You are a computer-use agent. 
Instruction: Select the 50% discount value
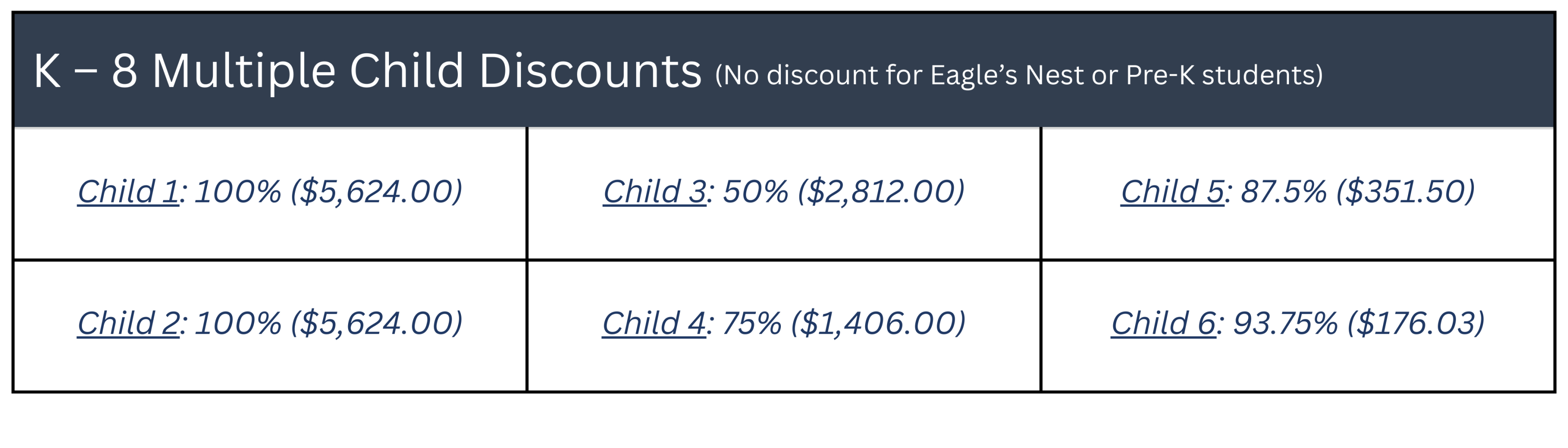[755, 192]
